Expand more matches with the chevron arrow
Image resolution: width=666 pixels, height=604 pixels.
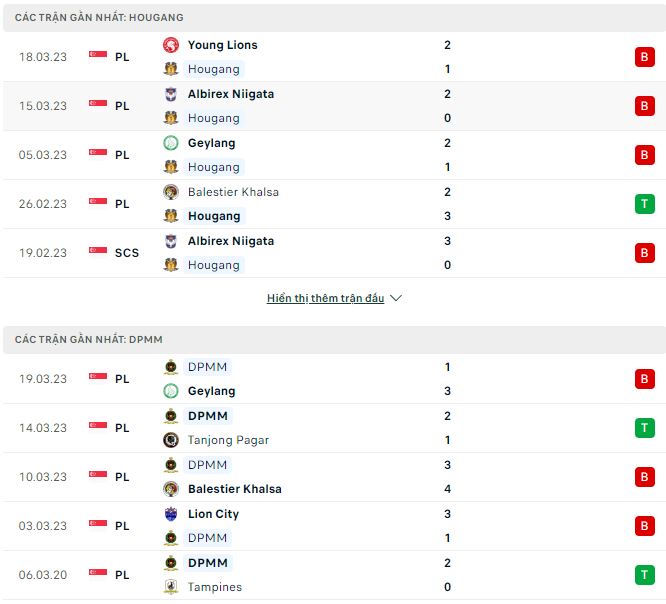pos(396,298)
